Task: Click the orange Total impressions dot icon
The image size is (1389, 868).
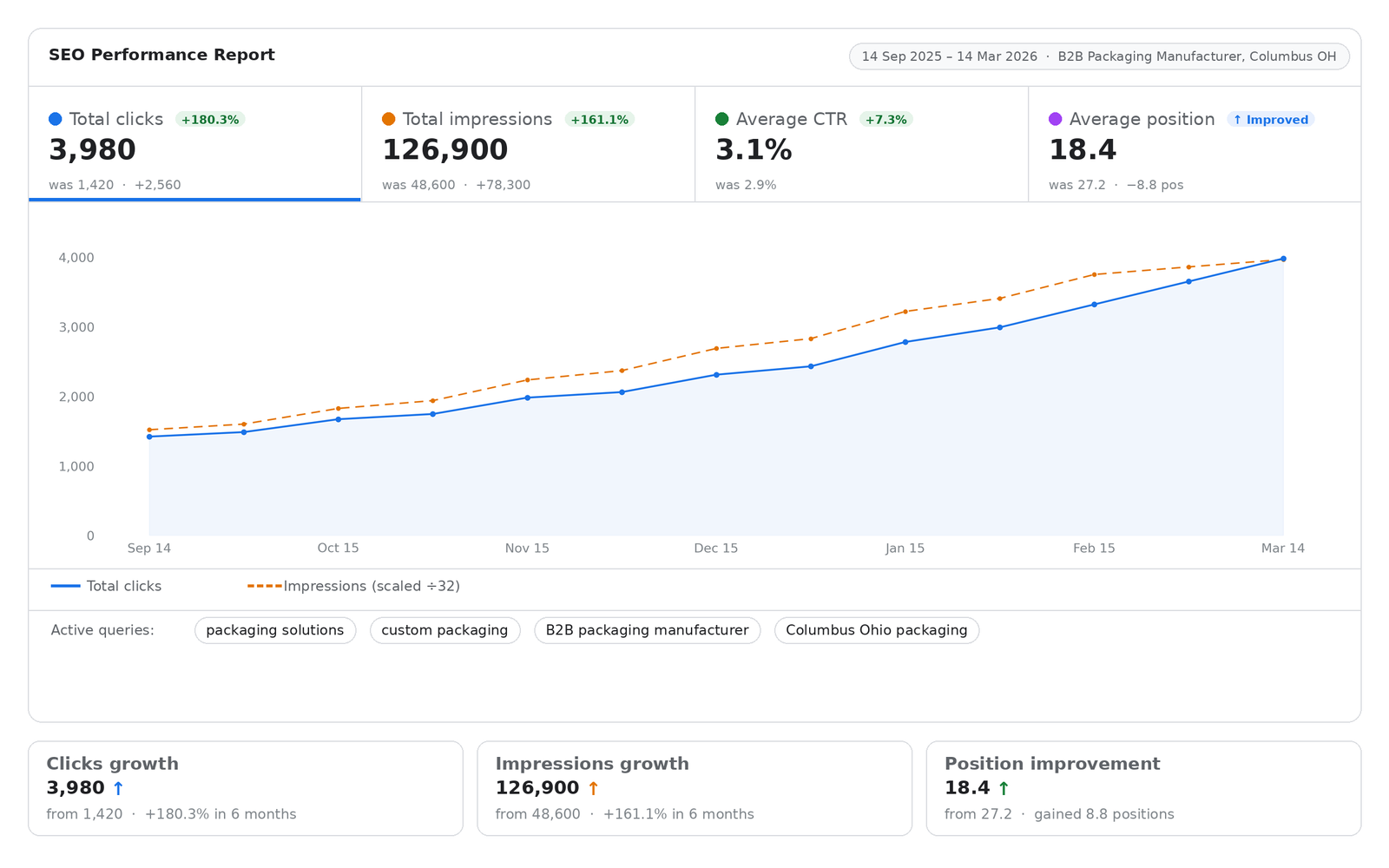Action: (389, 119)
